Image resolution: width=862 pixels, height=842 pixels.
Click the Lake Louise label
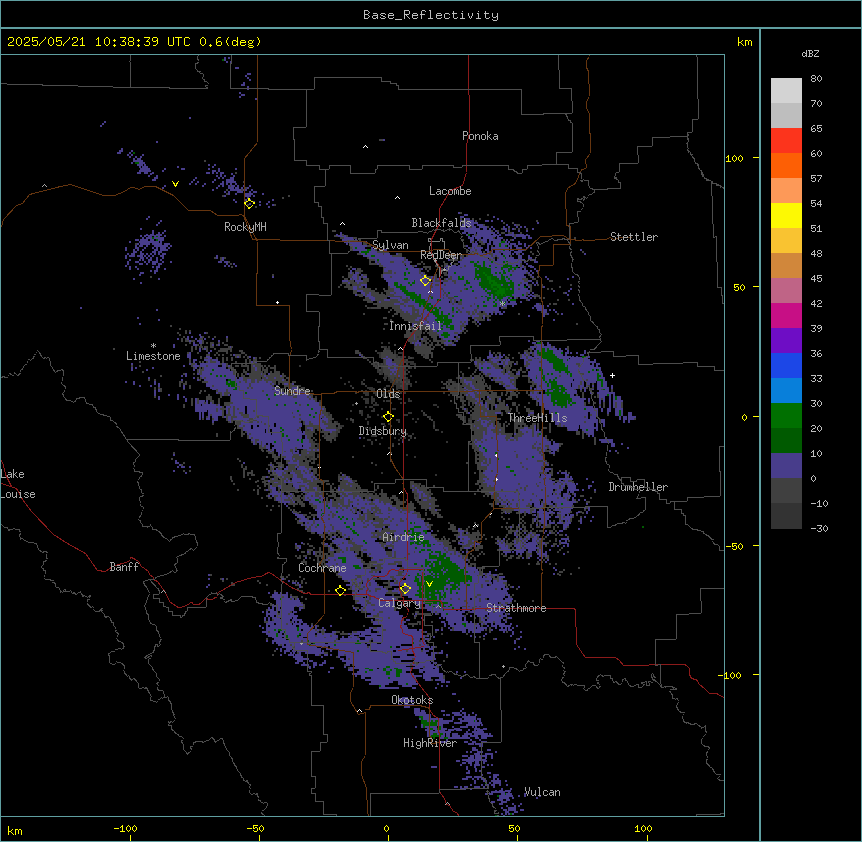point(18,484)
